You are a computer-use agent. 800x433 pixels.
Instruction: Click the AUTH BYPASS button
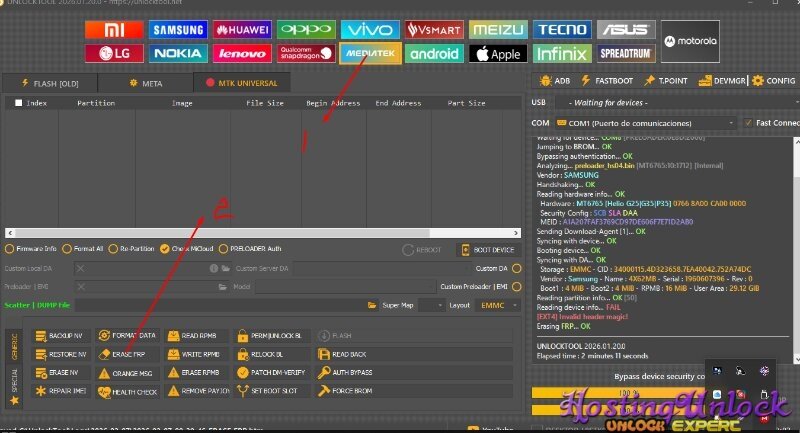point(414,372)
